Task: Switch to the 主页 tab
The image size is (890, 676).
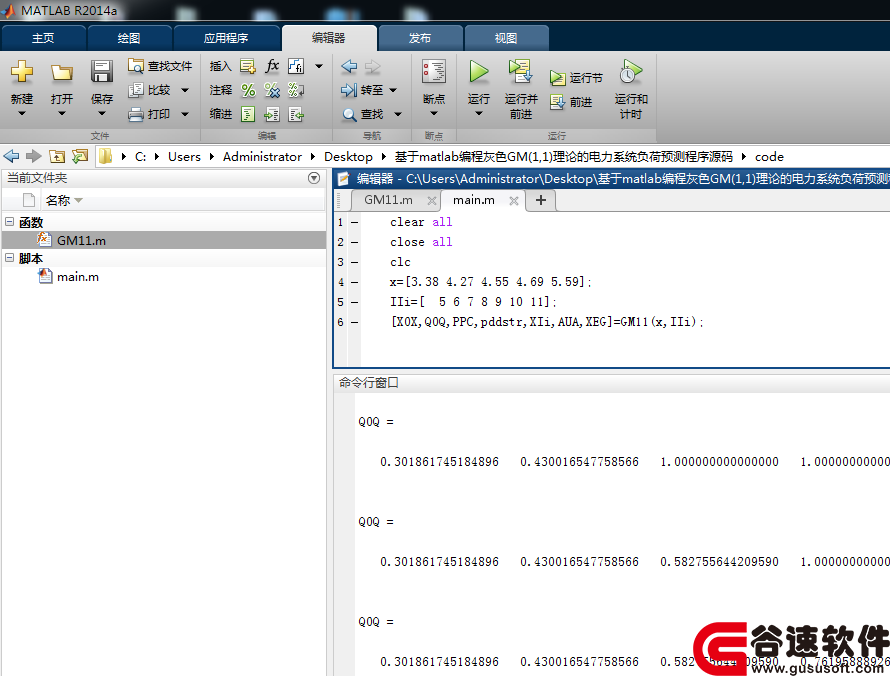Action: (x=43, y=38)
